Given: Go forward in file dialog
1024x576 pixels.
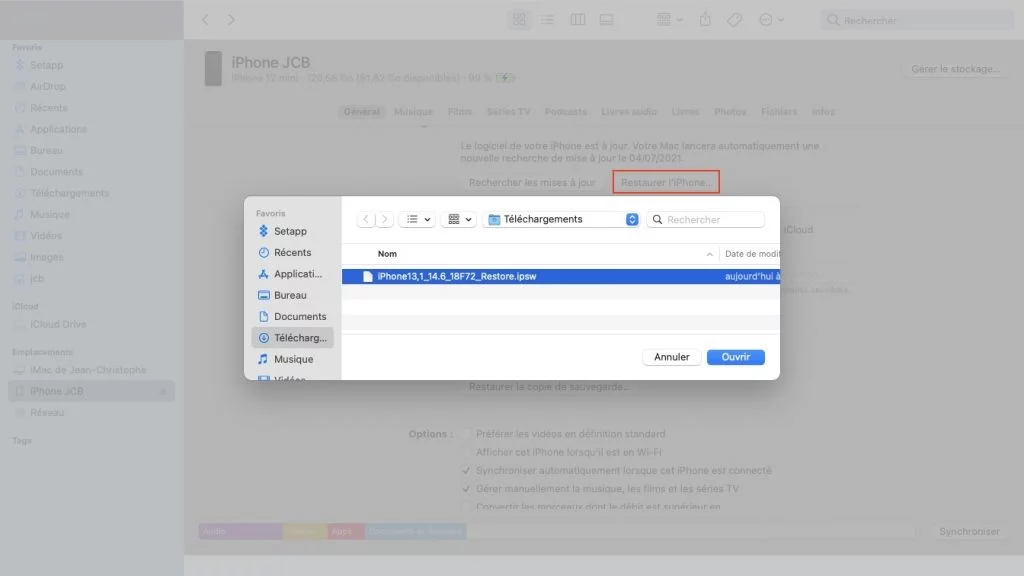Looking at the screenshot, I should pyautogui.click(x=385, y=219).
